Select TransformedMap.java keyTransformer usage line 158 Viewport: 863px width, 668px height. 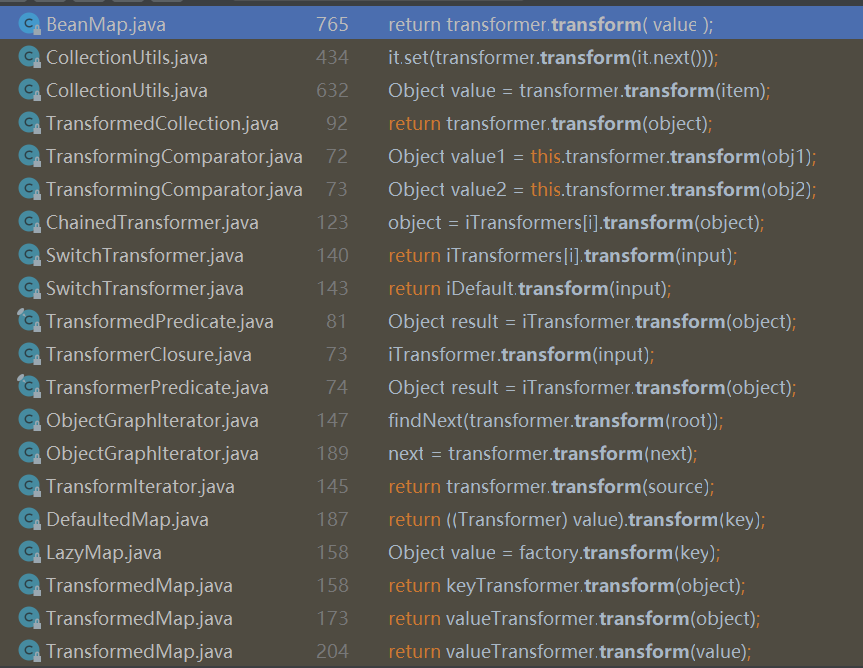139,586
